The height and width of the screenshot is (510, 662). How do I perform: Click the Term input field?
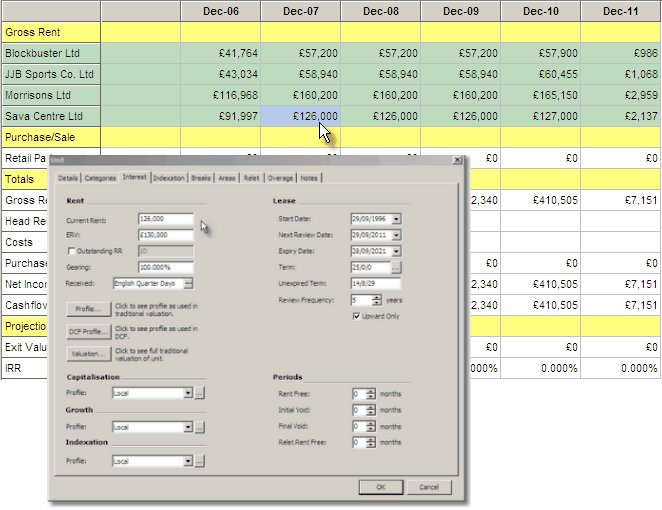[370, 267]
